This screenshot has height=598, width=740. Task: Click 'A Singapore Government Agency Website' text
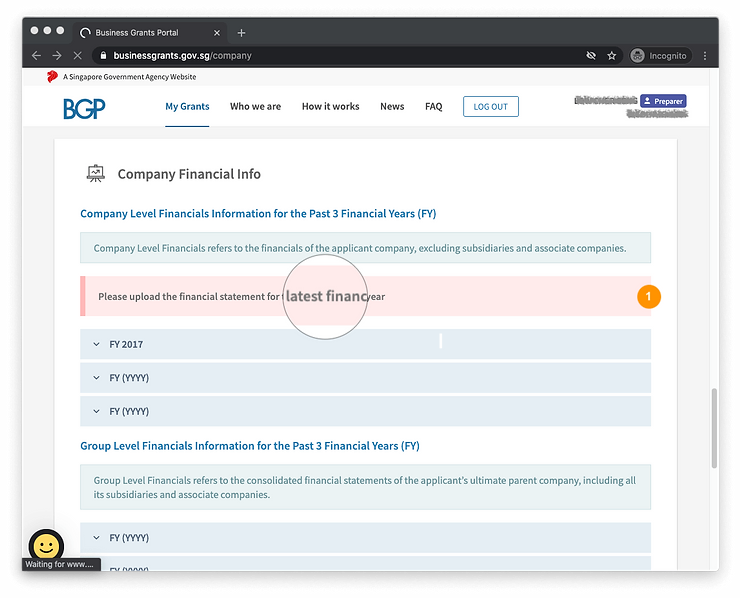130,77
